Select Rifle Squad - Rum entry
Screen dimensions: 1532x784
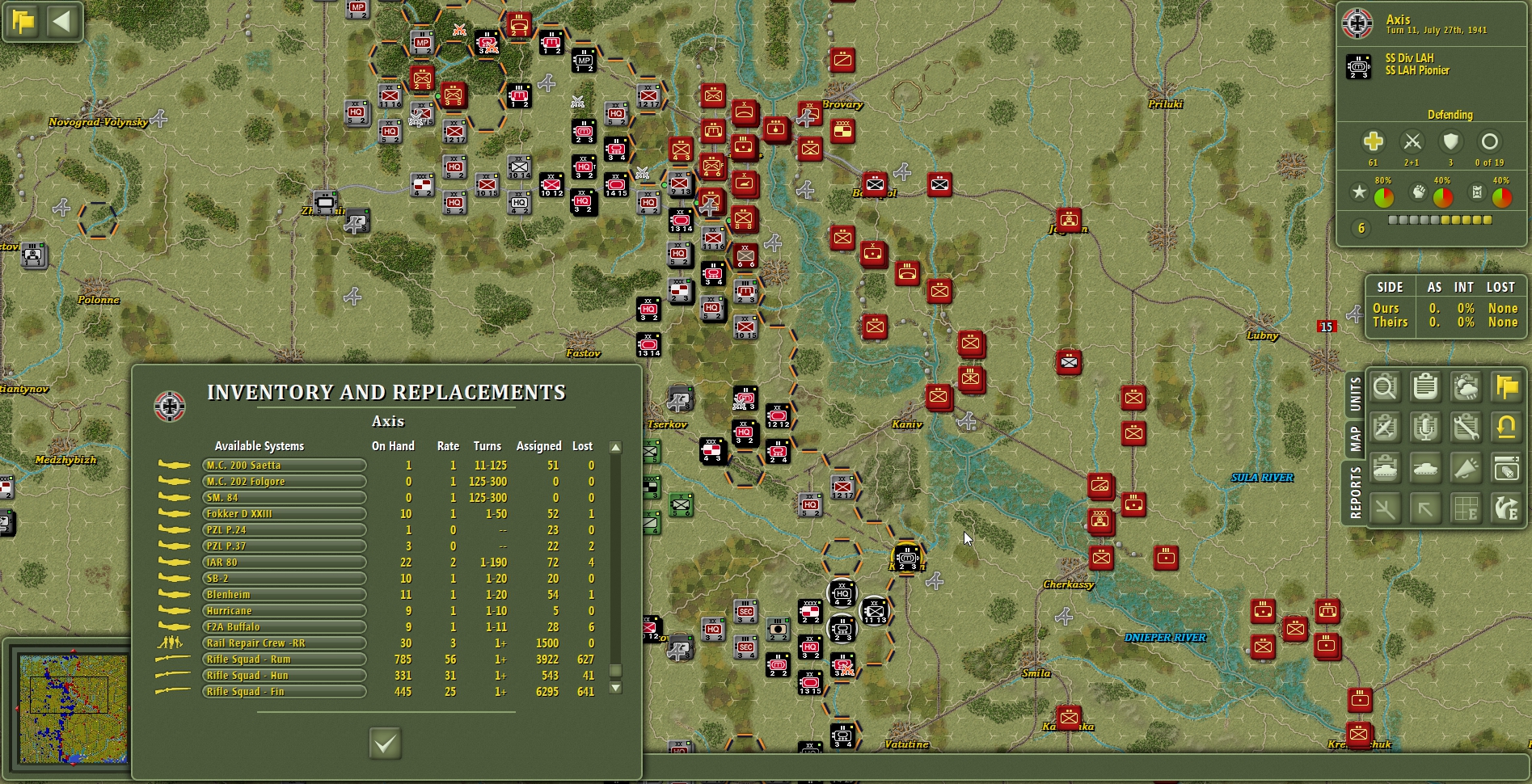click(284, 660)
